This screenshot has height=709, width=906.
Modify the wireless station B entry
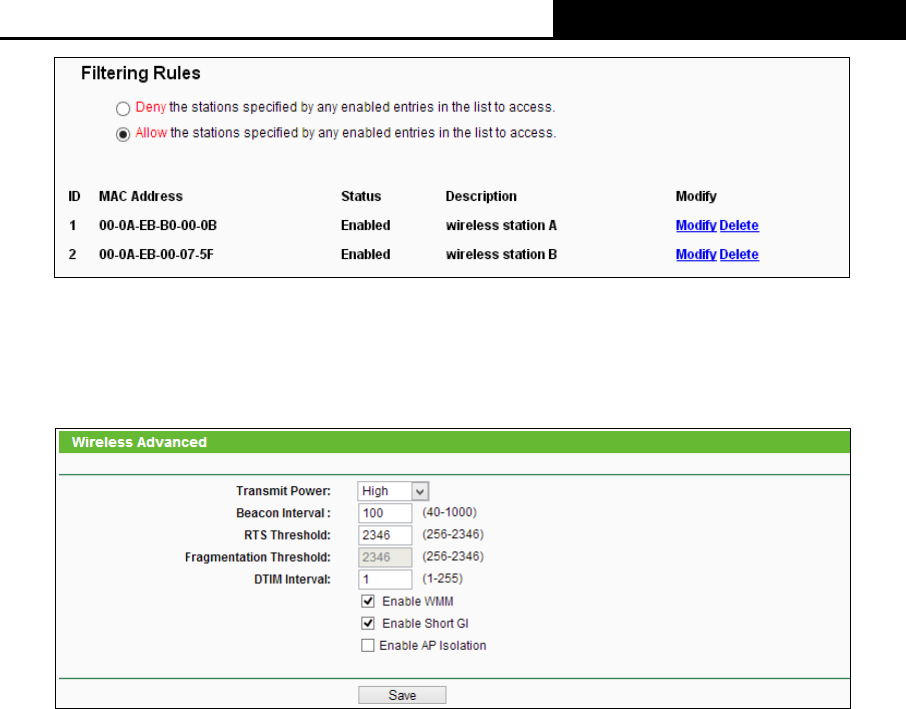tap(696, 254)
